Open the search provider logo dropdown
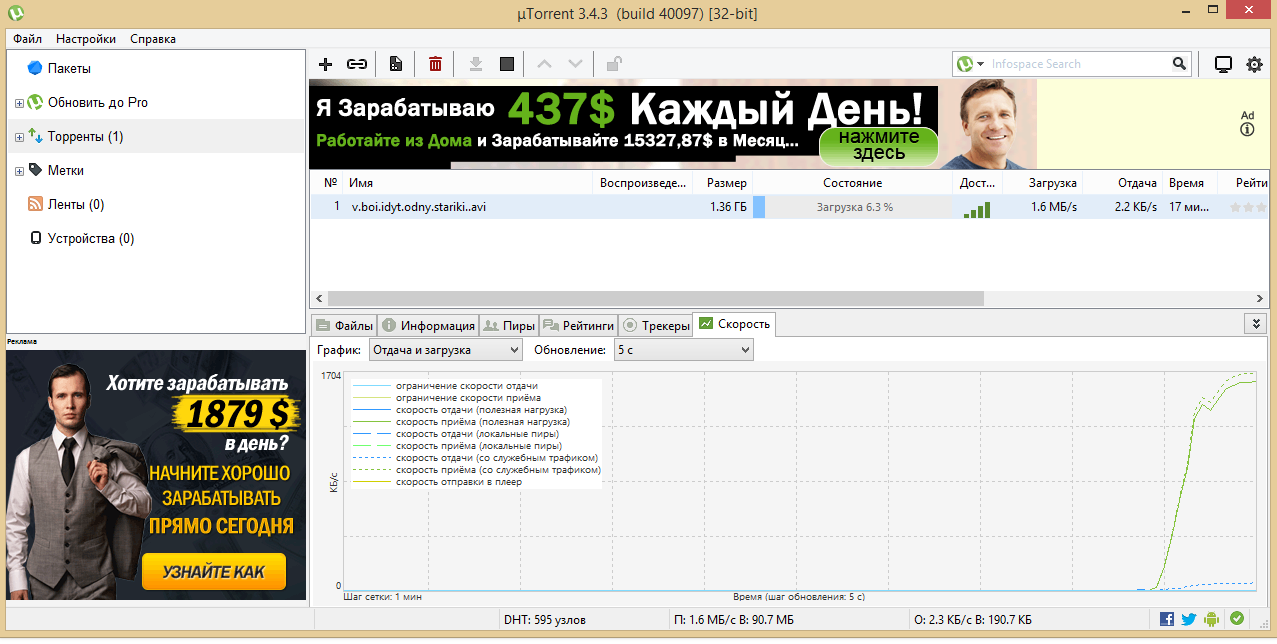The image size is (1277, 644). (x=968, y=64)
